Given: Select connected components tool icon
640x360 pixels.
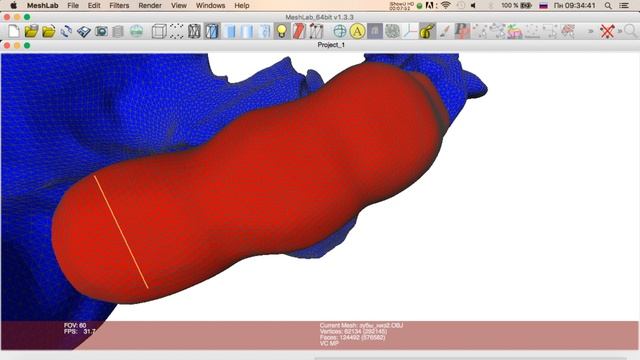Looking at the screenshot, I should point(497,31).
